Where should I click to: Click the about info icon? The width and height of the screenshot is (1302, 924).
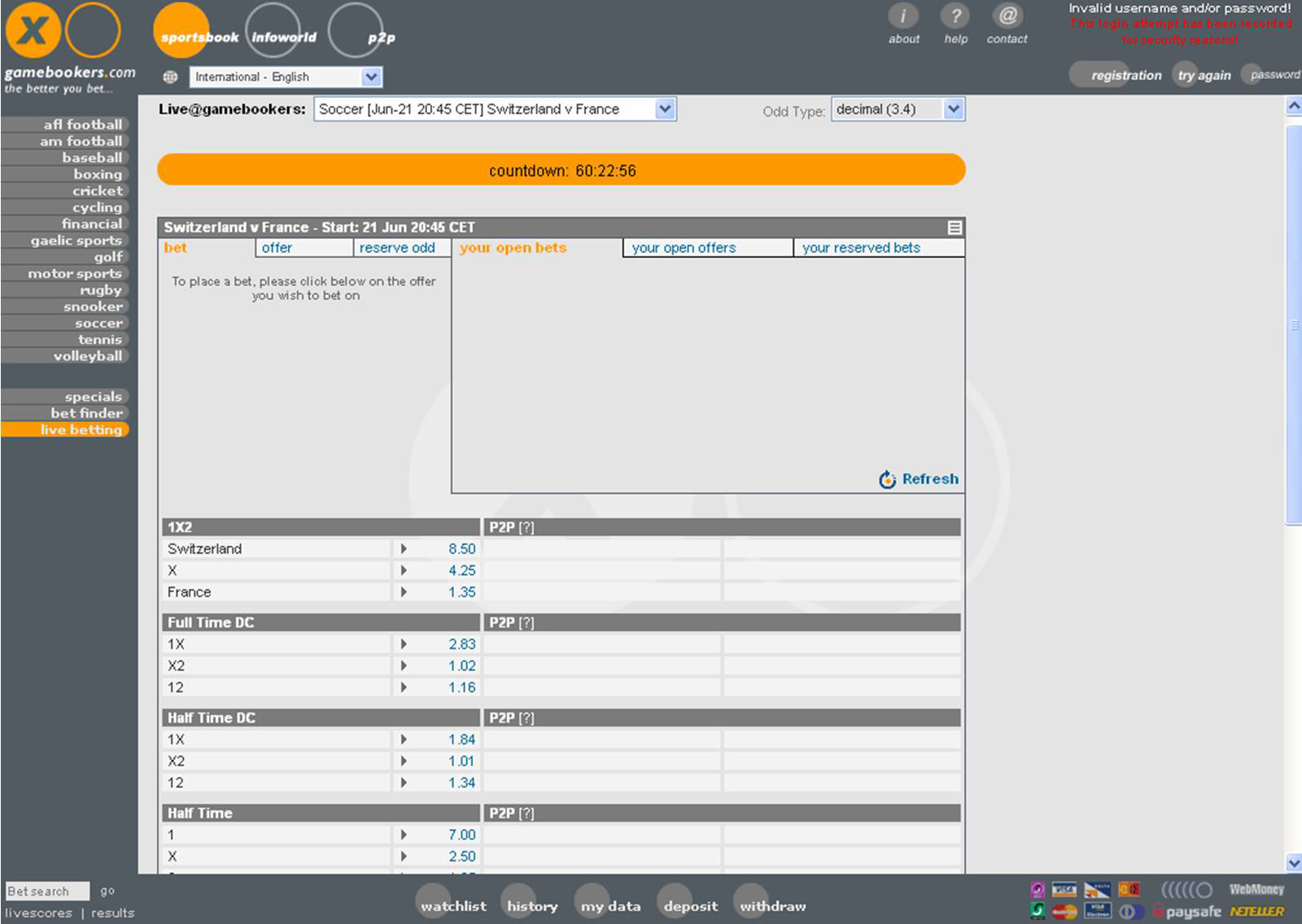tap(902, 16)
